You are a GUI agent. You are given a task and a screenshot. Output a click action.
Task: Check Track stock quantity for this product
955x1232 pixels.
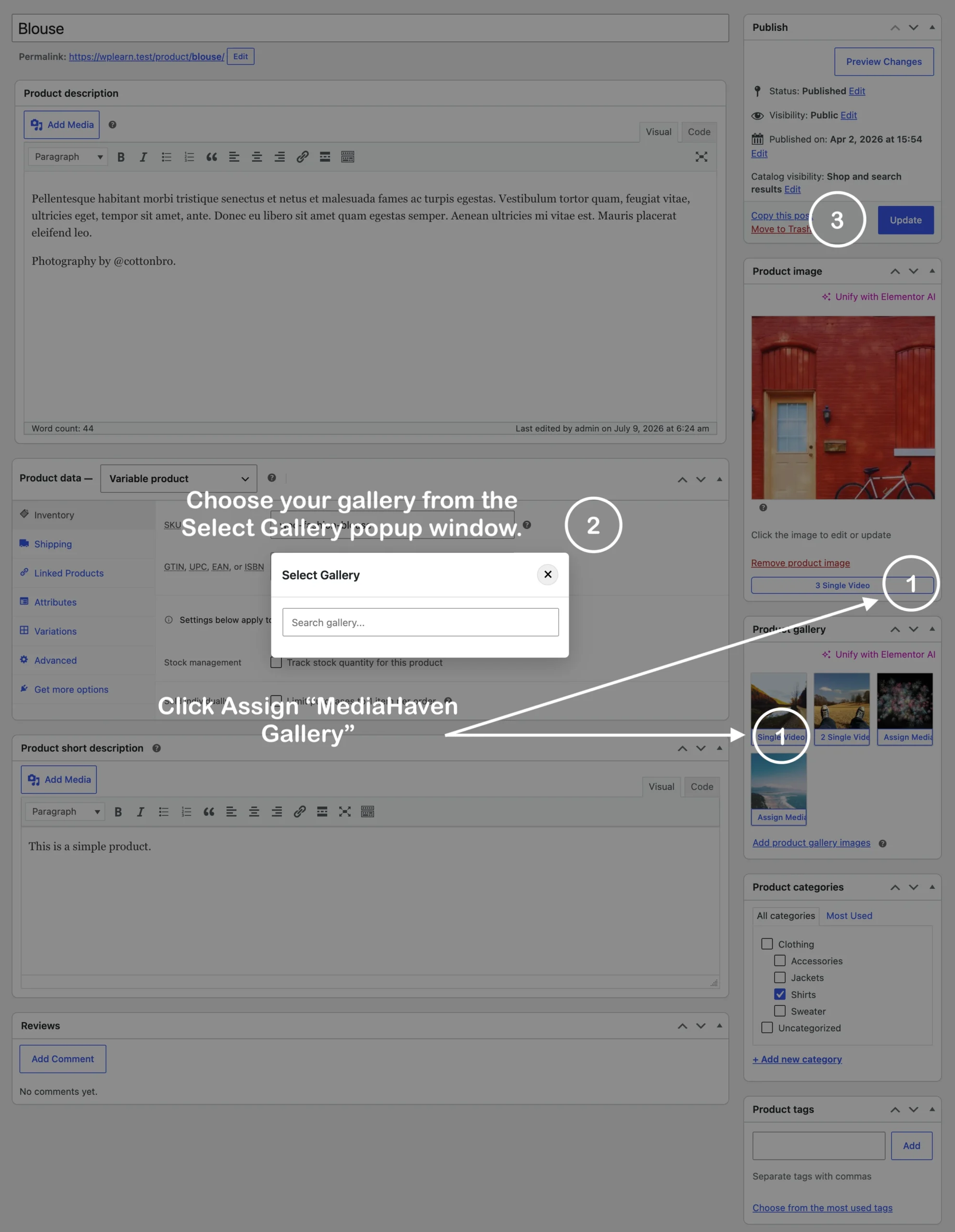coord(276,662)
